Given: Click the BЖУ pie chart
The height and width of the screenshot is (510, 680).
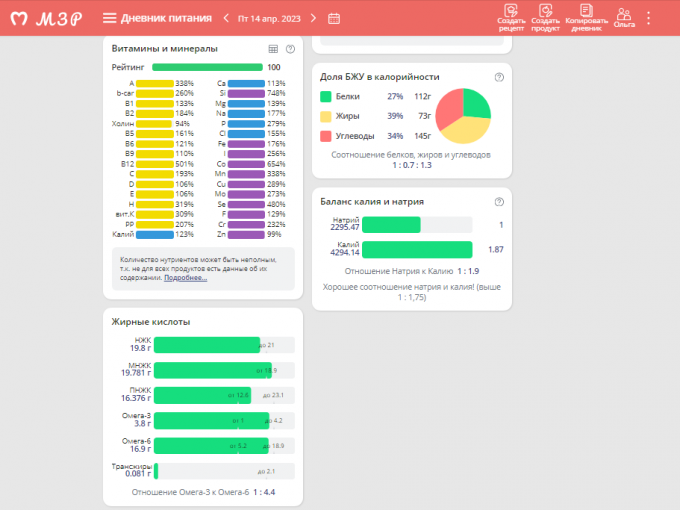Looking at the screenshot, I should pyautogui.click(x=463, y=115).
